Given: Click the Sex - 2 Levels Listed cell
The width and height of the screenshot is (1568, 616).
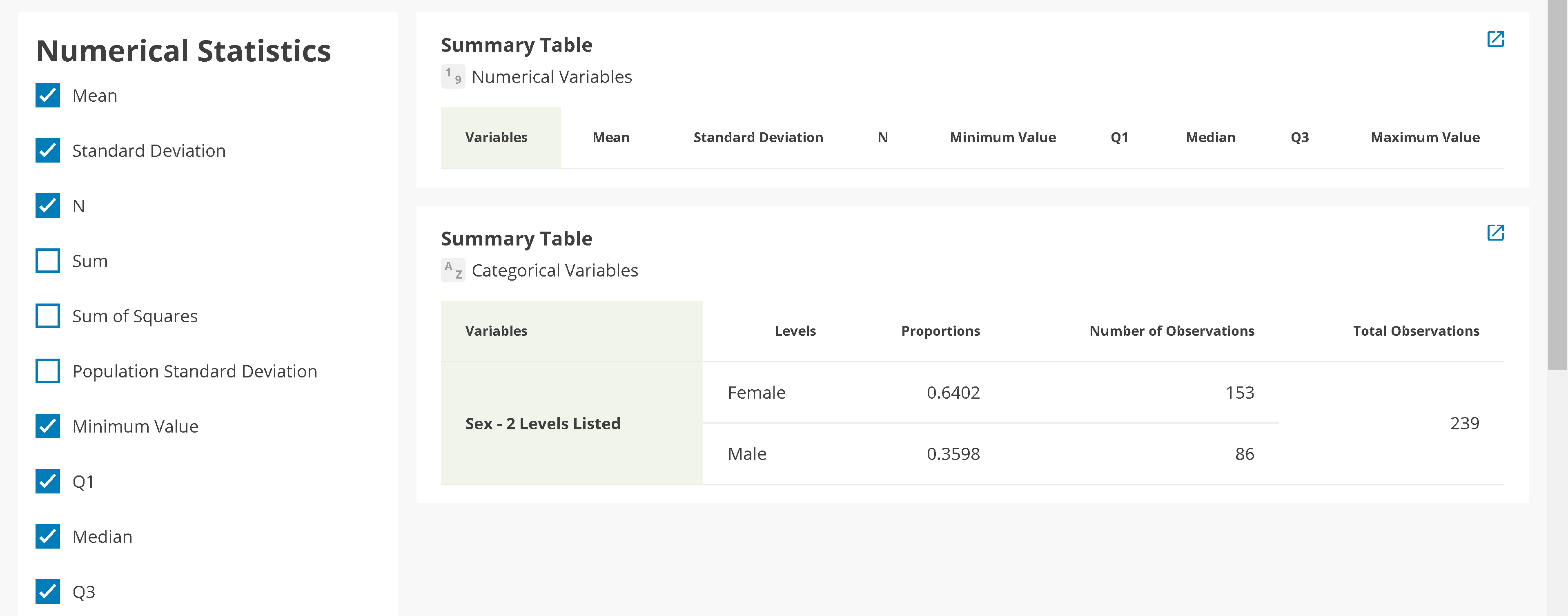Looking at the screenshot, I should click(x=543, y=423).
